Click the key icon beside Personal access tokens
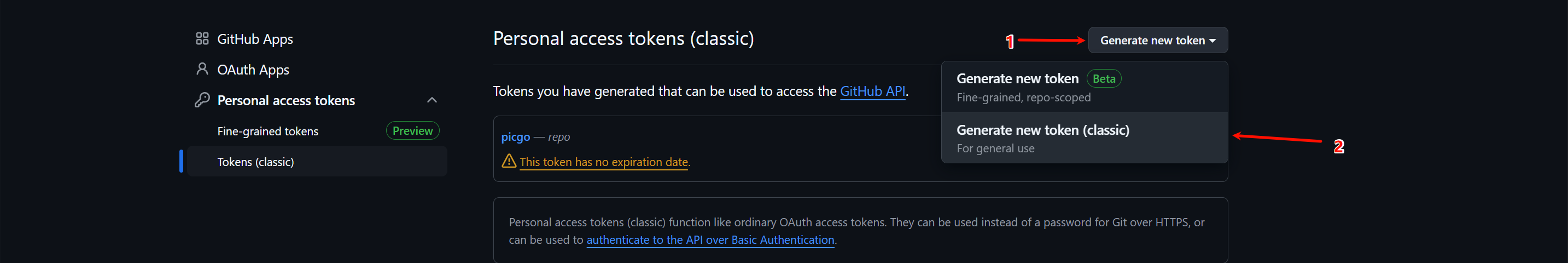The height and width of the screenshot is (263, 1568). (x=202, y=100)
